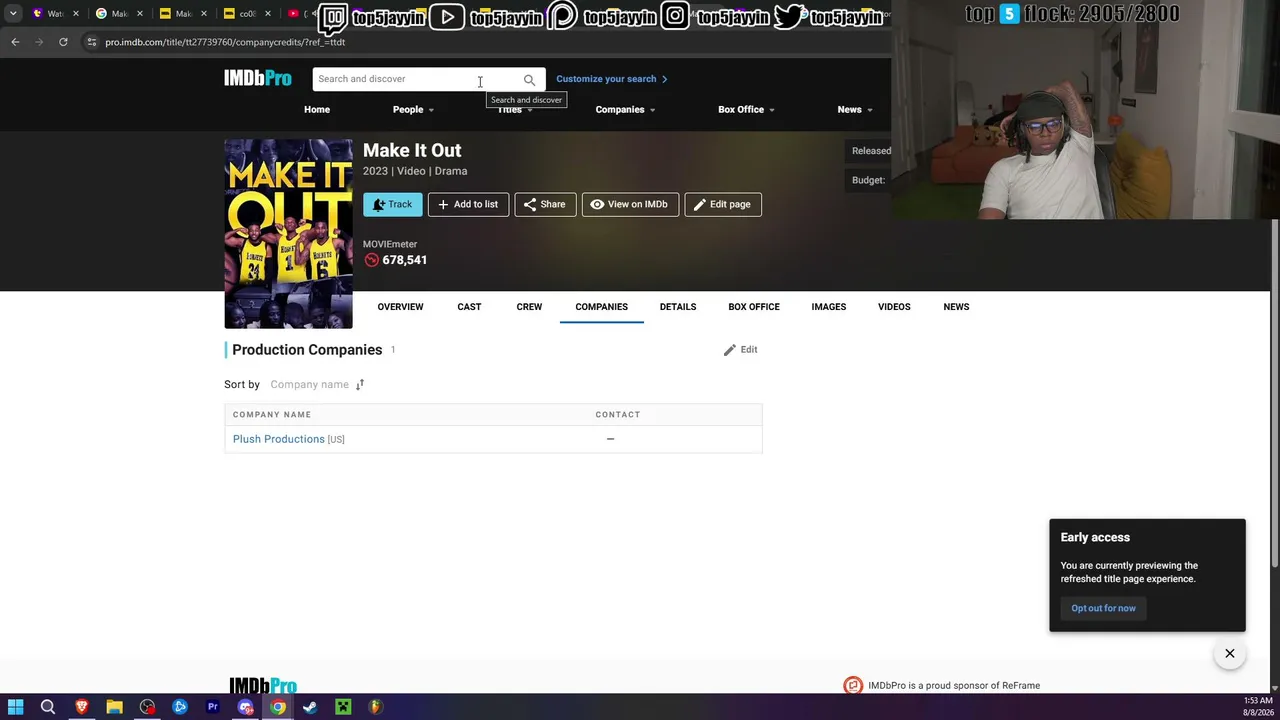This screenshot has height=720, width=1280.
Task: Open Steam from the taskbar
Action: (310, 707)
